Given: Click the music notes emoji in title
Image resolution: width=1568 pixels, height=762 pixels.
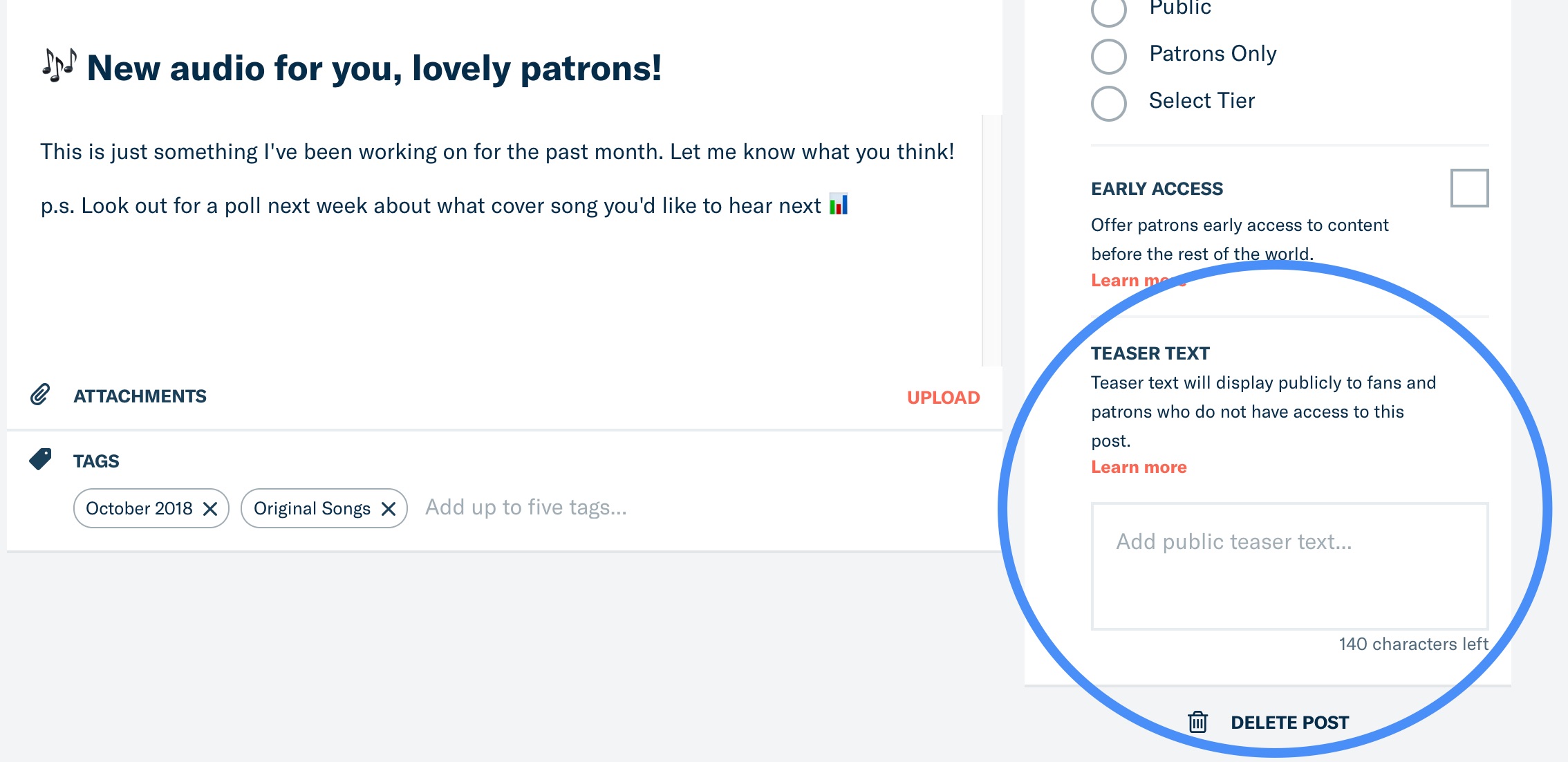Looking at the screenshot, I should [59, 66].
